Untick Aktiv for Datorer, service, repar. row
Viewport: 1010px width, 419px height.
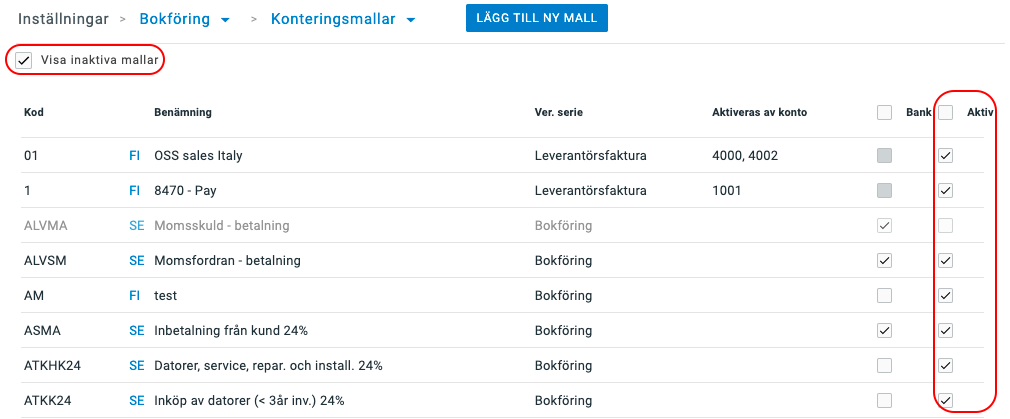(946, 365)
